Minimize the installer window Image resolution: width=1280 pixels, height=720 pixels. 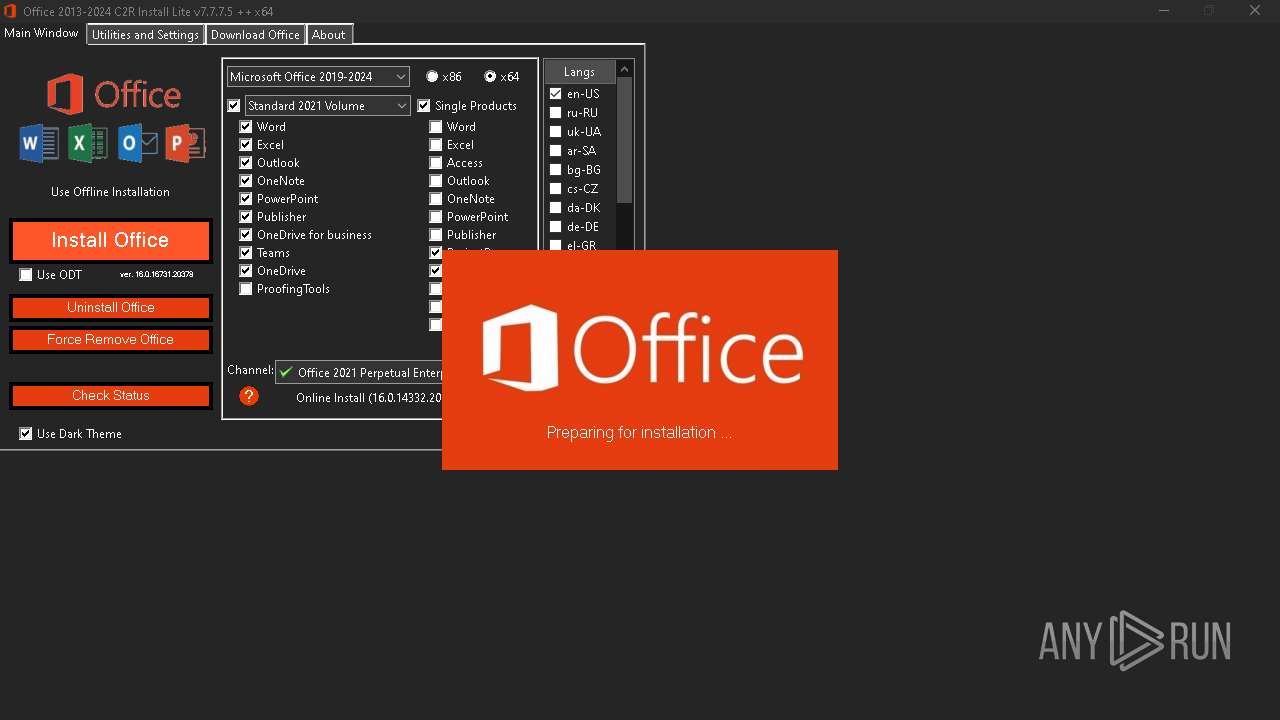pos(1164,11)
